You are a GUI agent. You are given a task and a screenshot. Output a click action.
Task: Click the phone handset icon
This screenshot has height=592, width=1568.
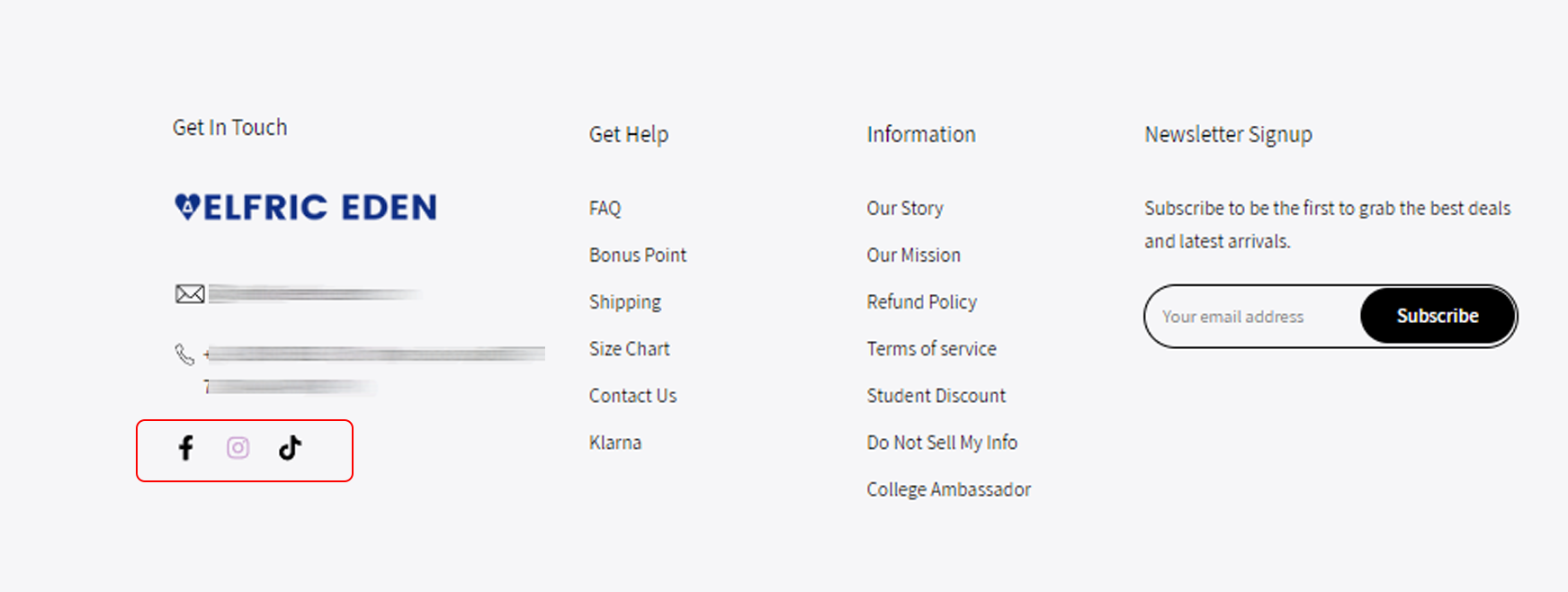(184, 354)
